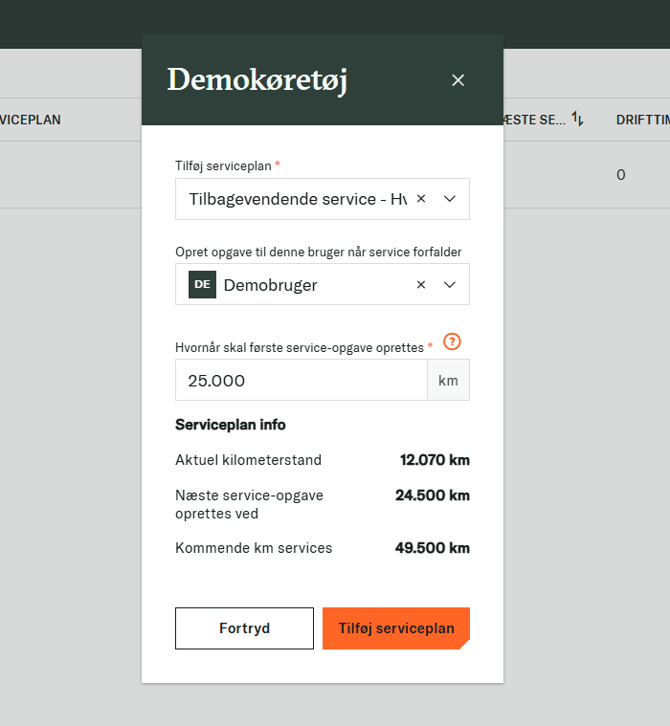Click the Fortryd button
Viewport: 670px width, 726px height.
[x=244, y=628]
